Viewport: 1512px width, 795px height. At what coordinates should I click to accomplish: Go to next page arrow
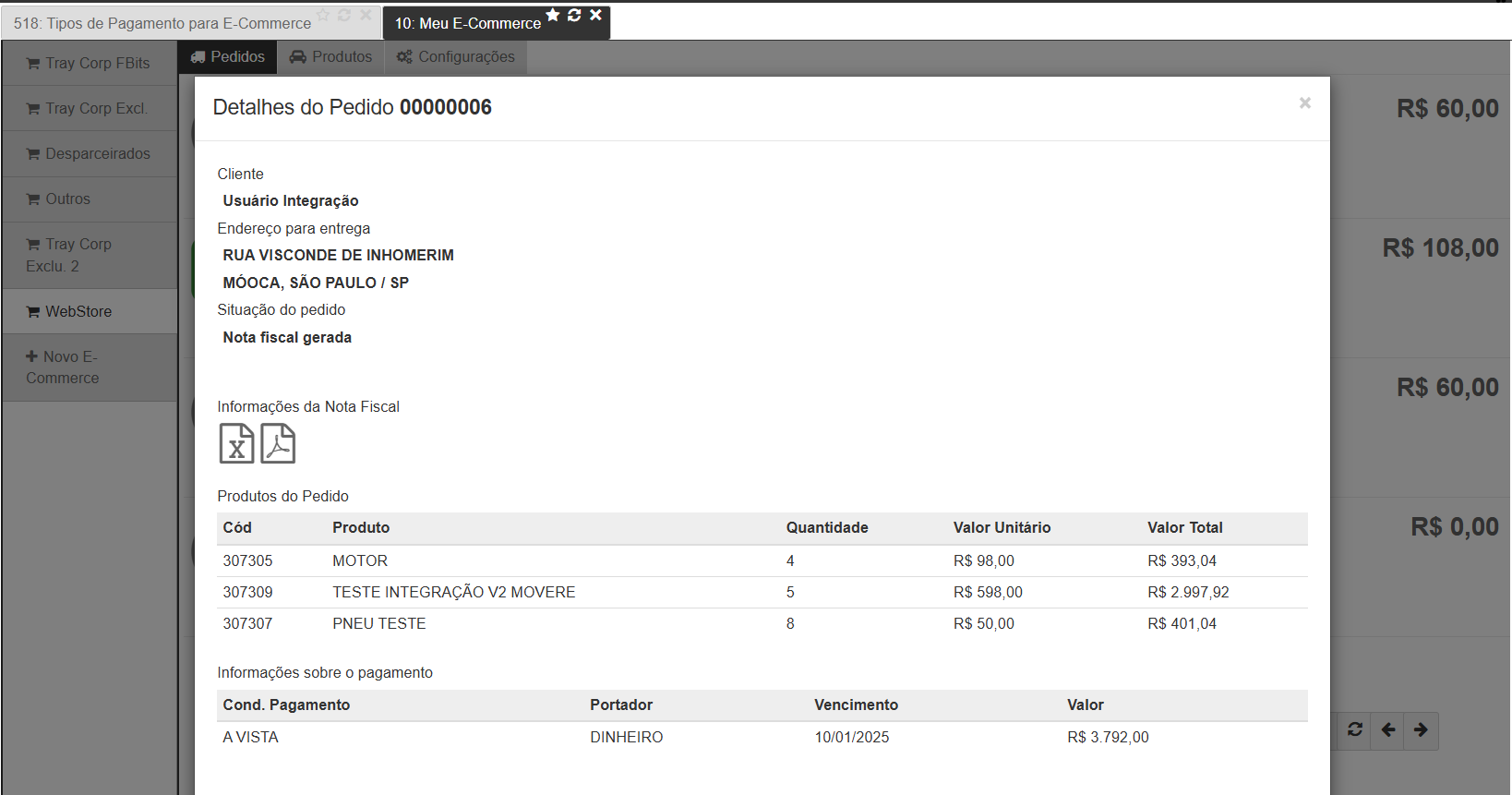(1422, 729)
